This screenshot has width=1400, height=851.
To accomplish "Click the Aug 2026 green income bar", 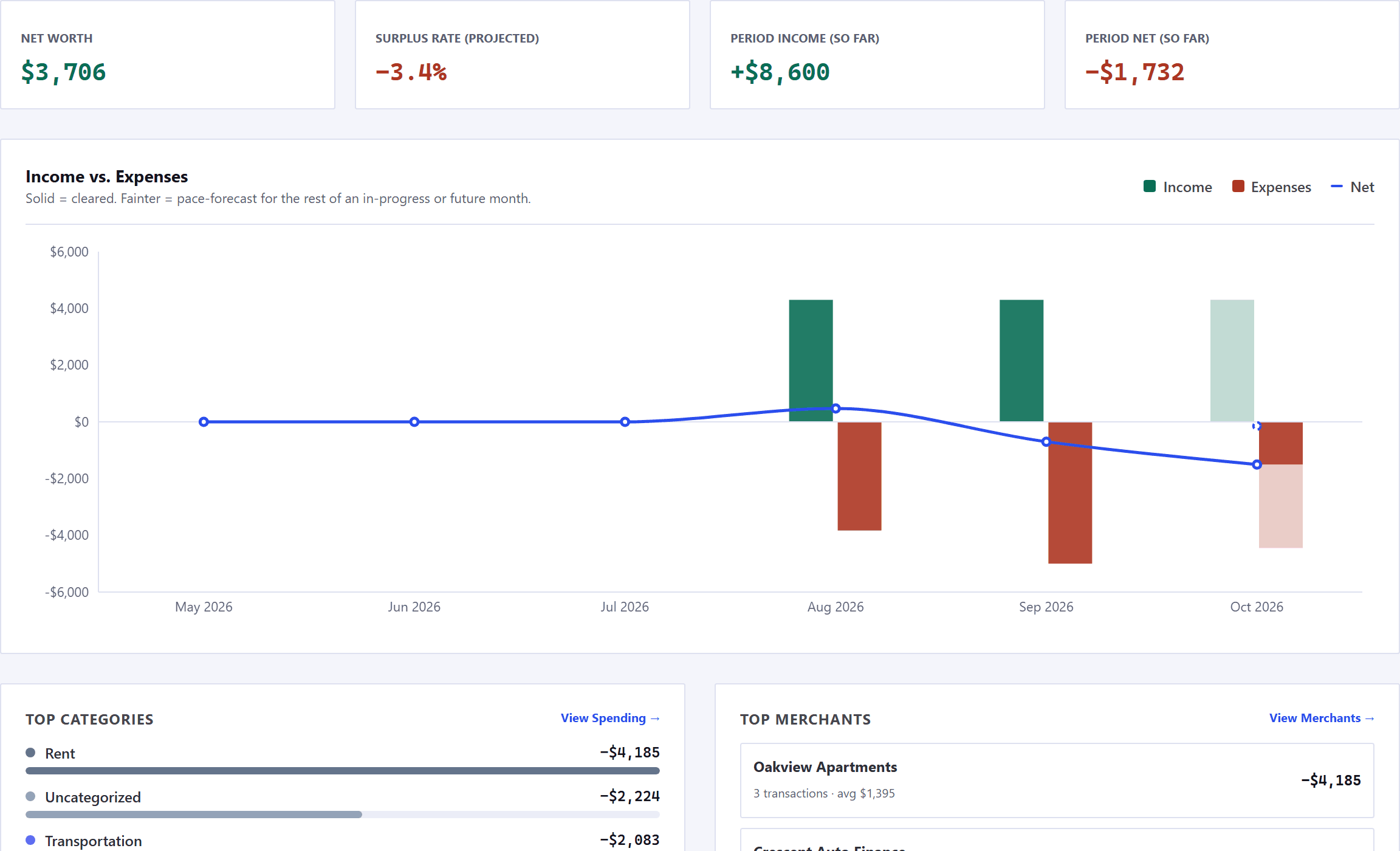I will pyautogui.click(x=811, y=360).
